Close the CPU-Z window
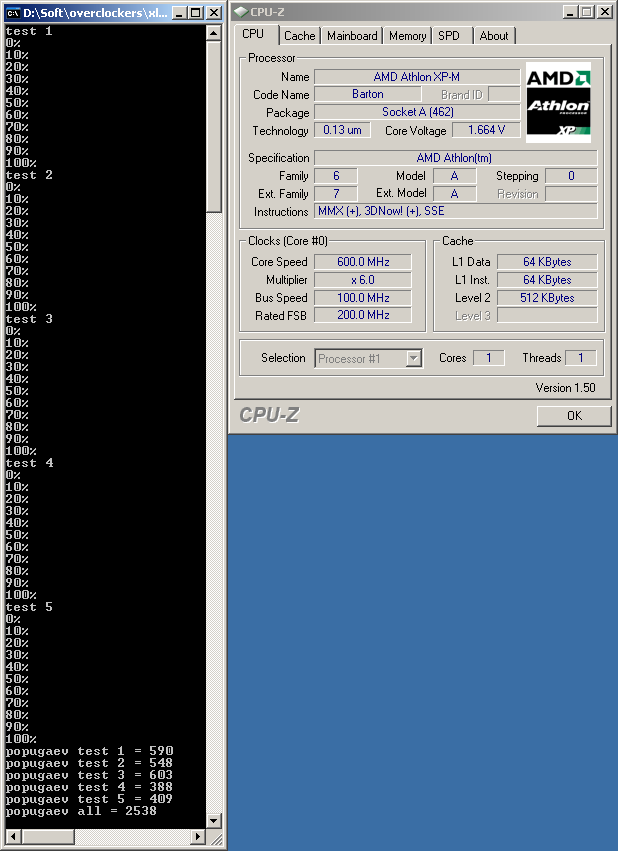This screenshot has height=851, width=618. [x=604, y=12]
